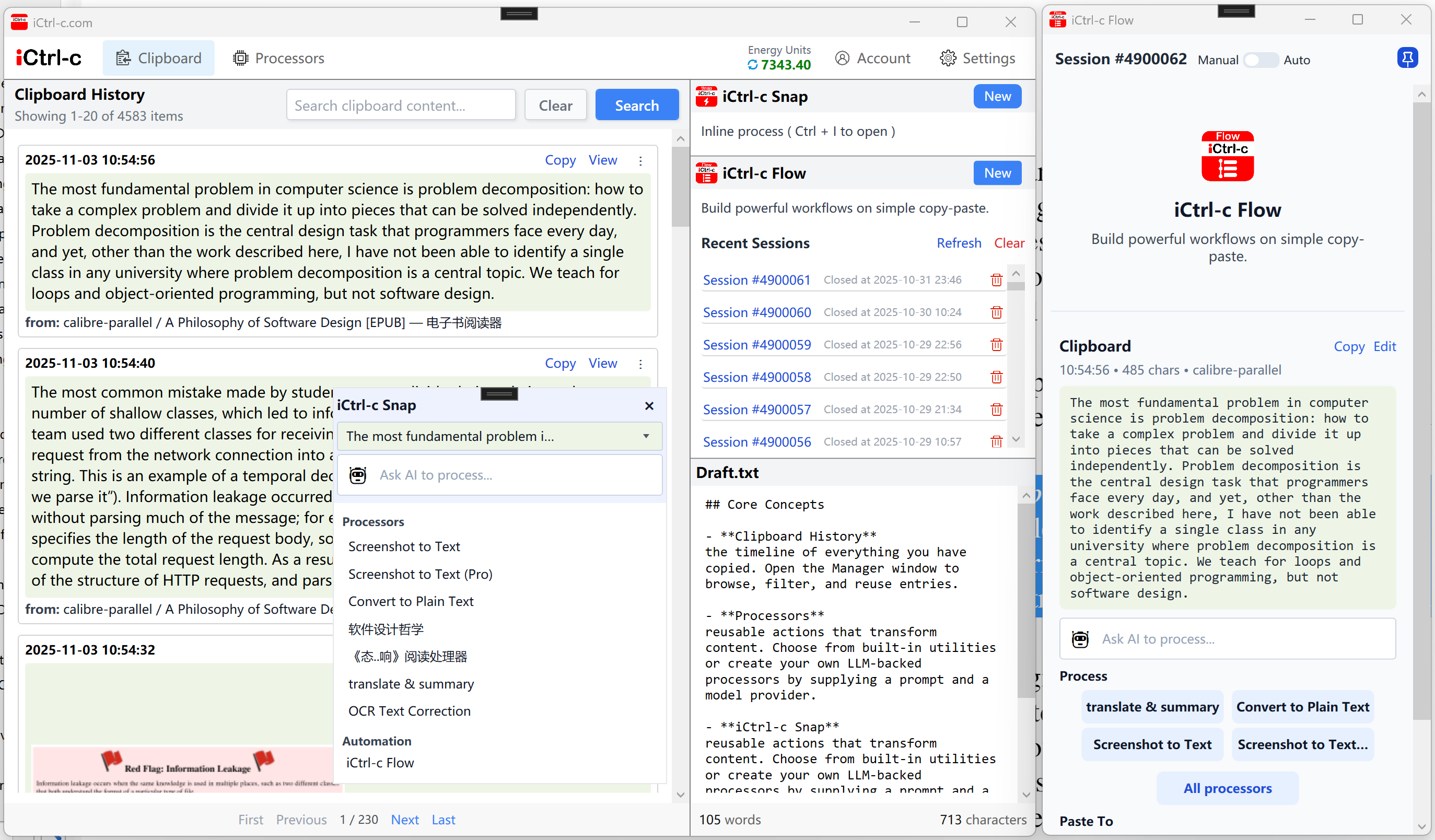Open Session #4900060

pyautogui.click(x=757, y=312)
